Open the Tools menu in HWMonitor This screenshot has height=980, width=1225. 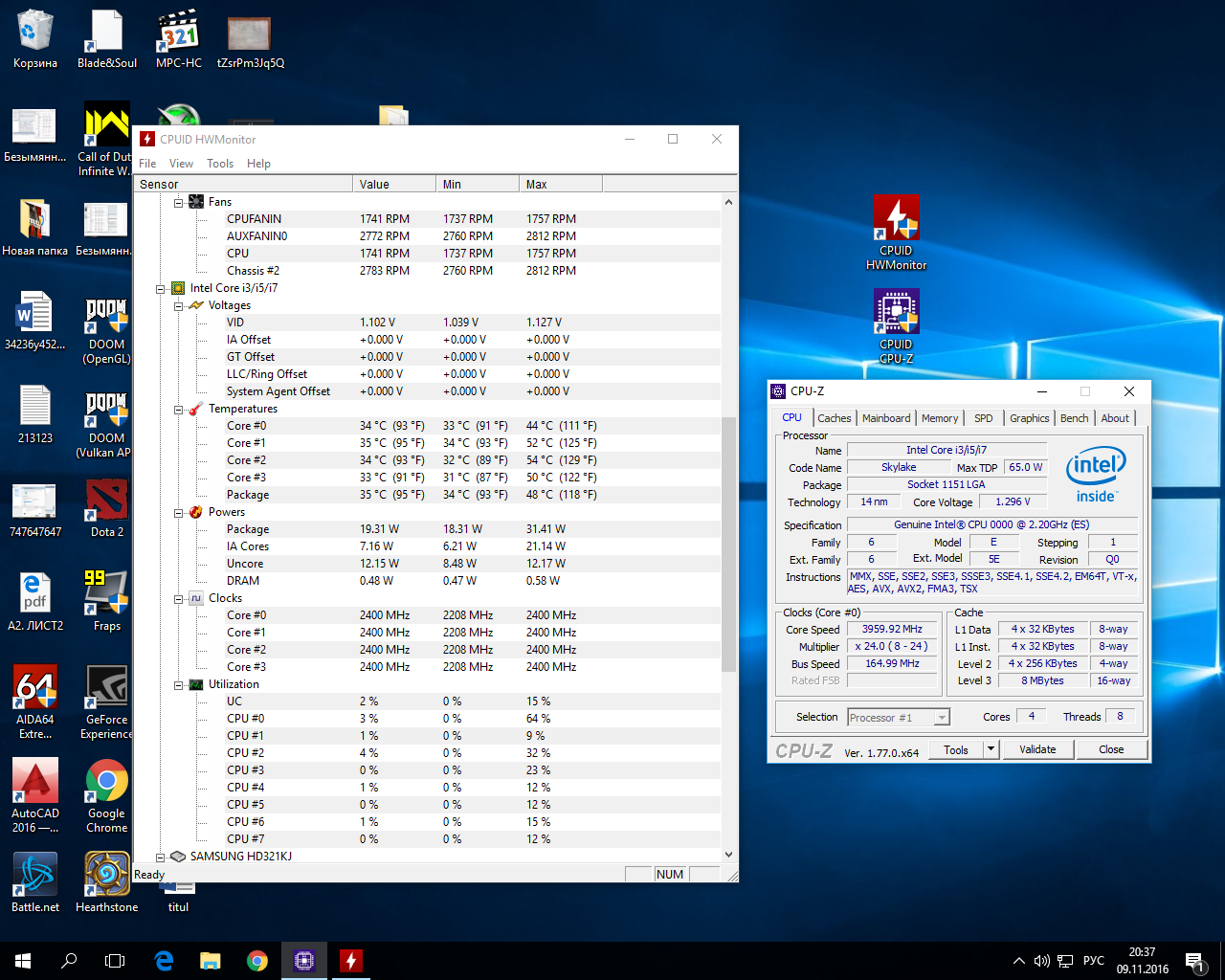219,164
